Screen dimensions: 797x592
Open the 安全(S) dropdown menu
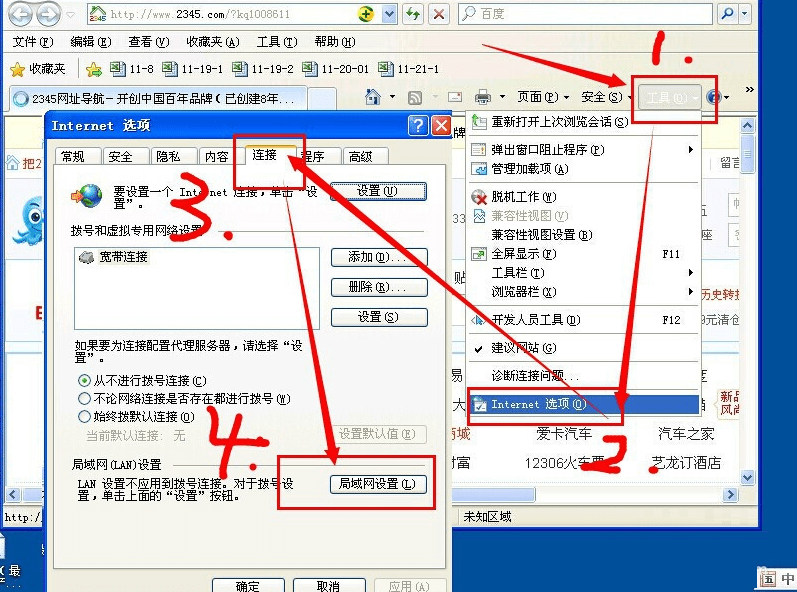coord(606,97)
